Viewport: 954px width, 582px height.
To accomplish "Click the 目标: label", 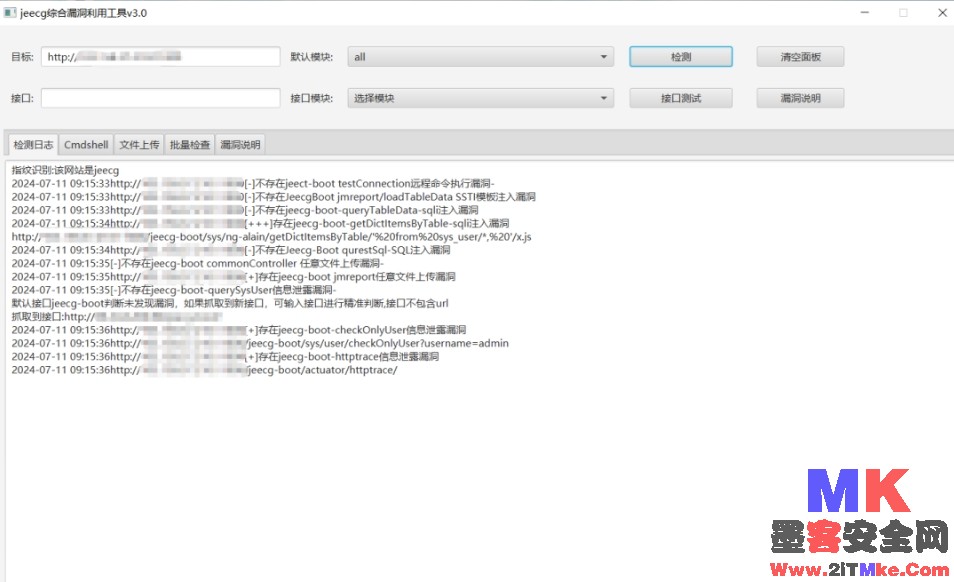I will 23,57.
